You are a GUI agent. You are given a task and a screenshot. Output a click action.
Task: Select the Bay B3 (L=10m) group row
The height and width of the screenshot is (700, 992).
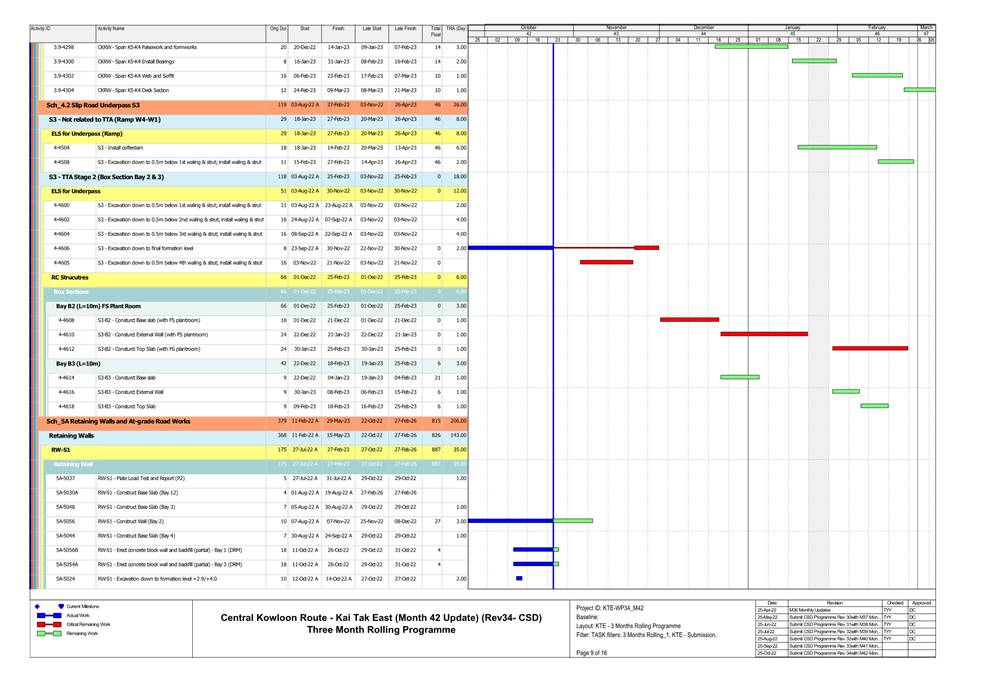click(78, 363)
